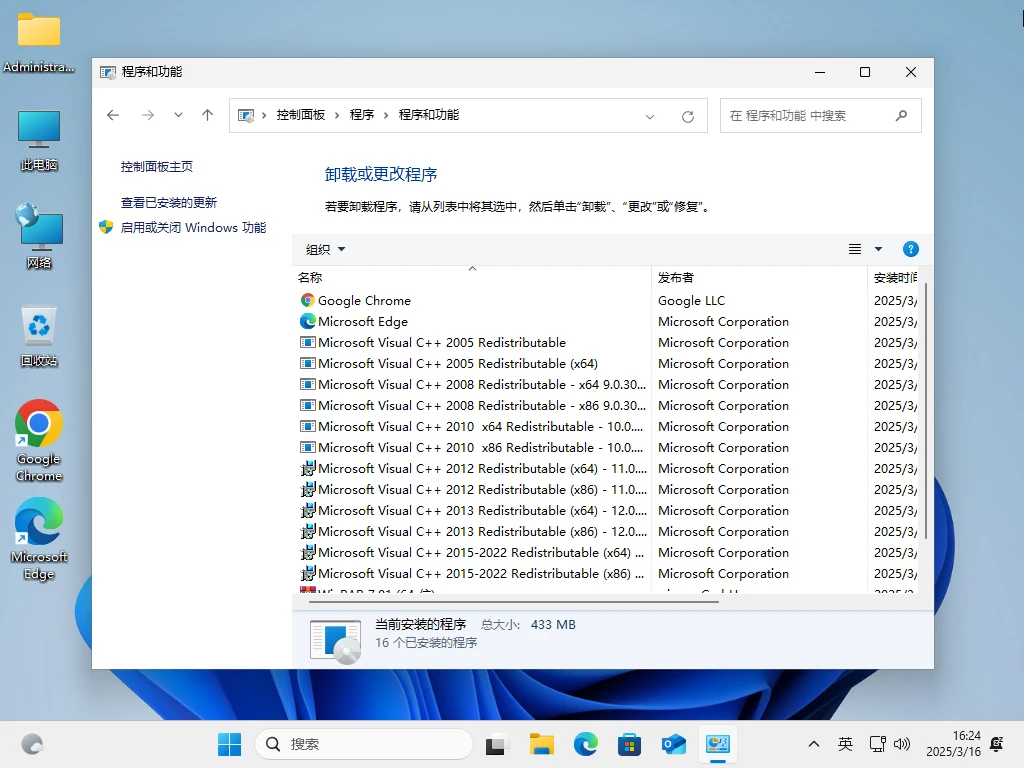Select Visual C++ 2012 Redistributable (x86) row
The height and width of the screenshot is (768, 1024).
[472, 489]
